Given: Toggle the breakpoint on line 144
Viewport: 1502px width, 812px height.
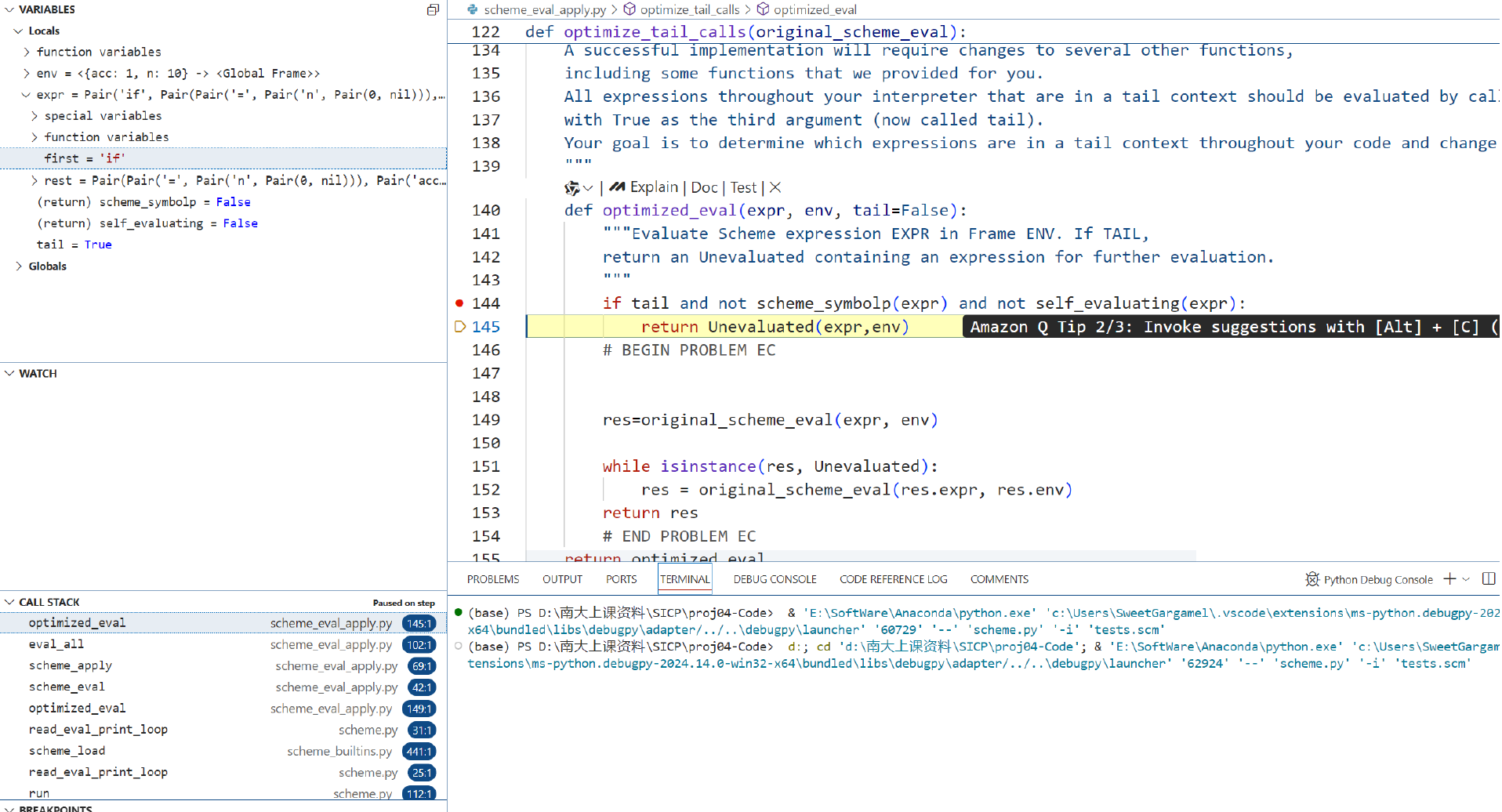Looking at the screenshot, I should (459, 303).
